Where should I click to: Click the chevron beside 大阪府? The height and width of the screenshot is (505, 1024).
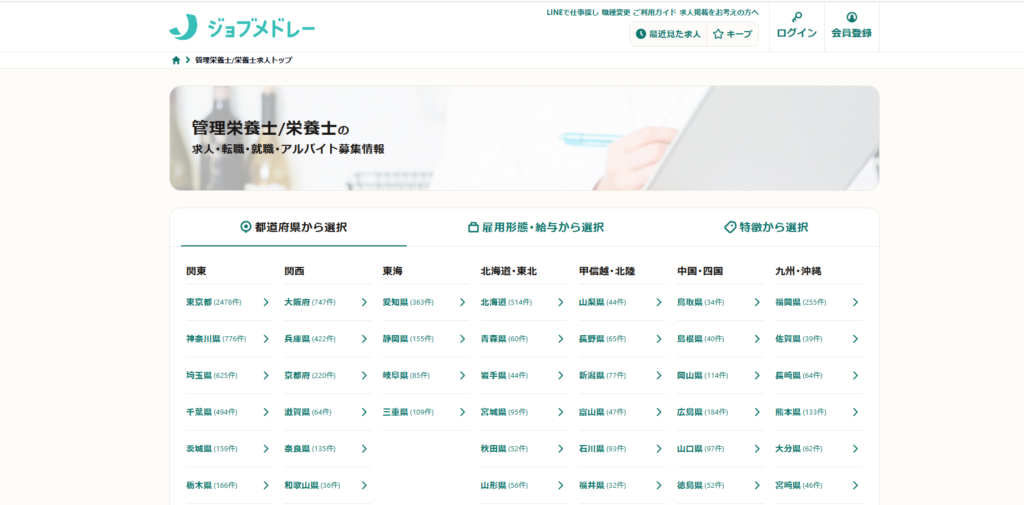364,302
